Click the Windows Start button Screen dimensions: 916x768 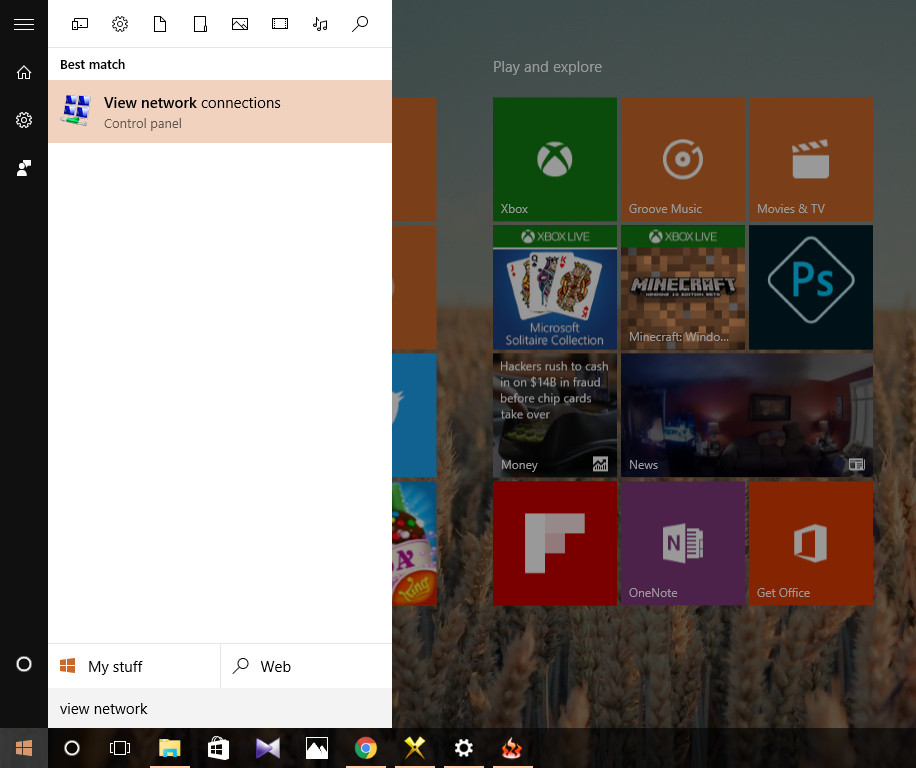tap(24, 748)
